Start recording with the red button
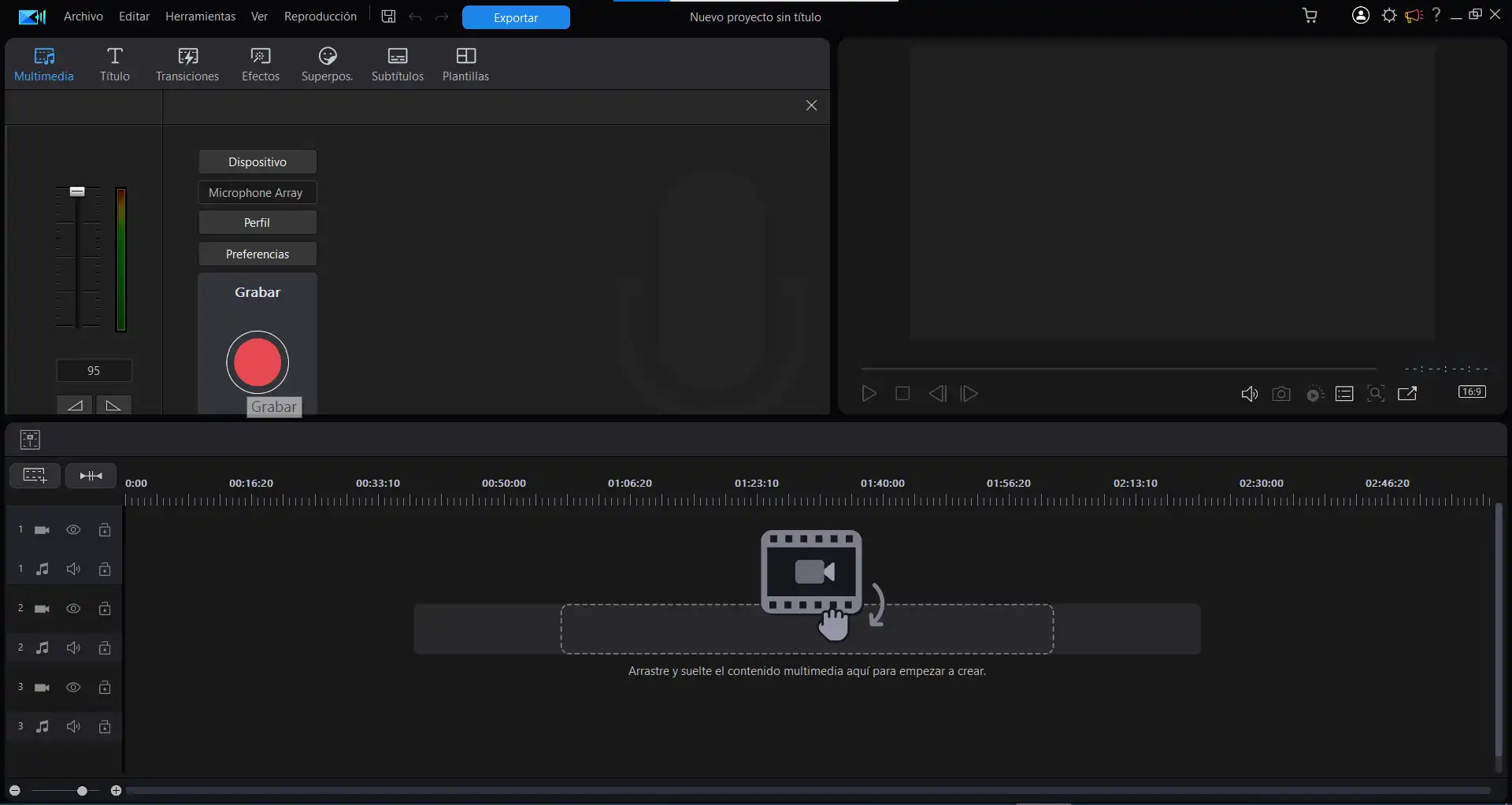The height and width of the screenshot is (805, 1512). [258, 362]
